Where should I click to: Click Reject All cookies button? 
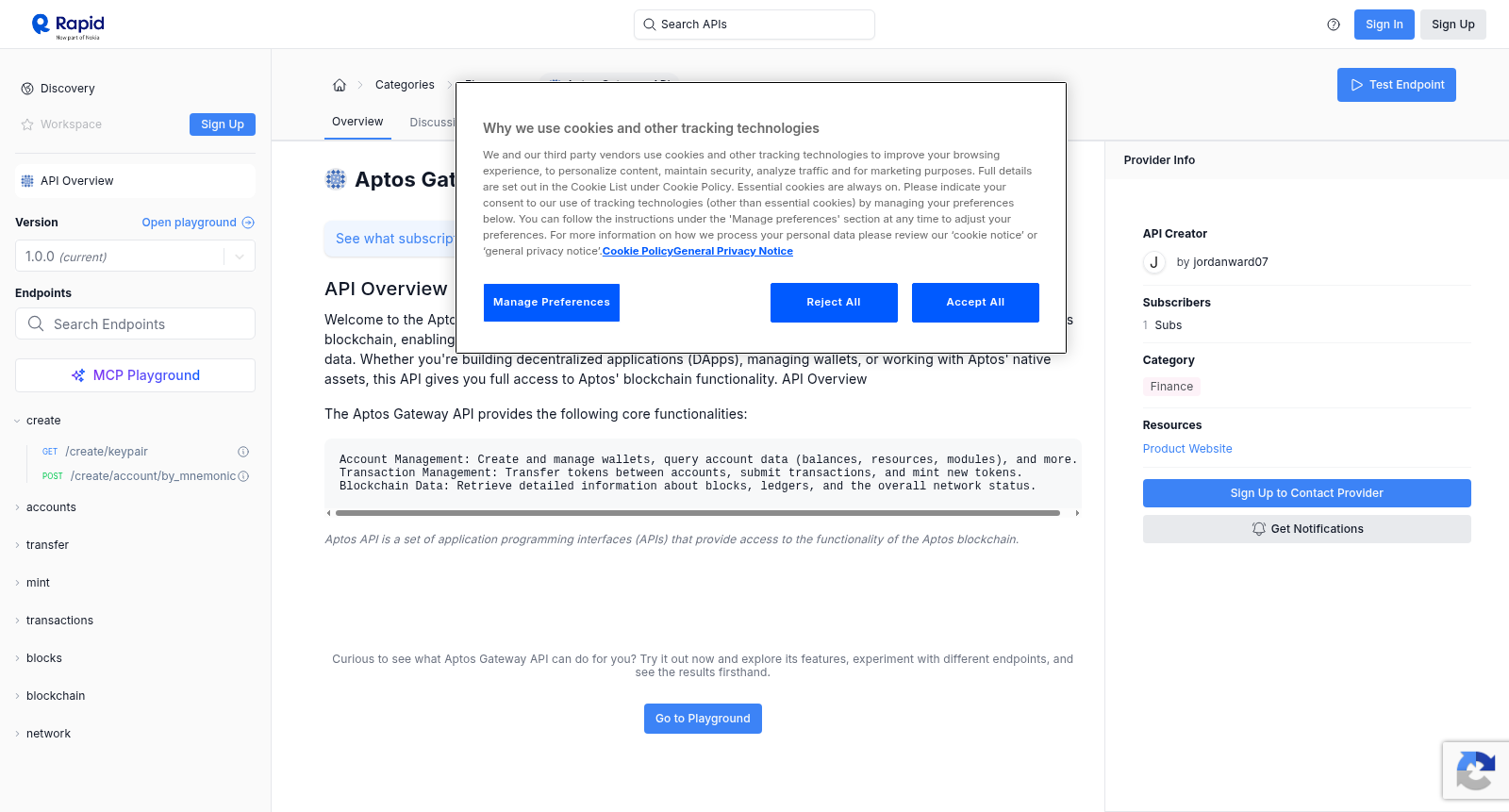tap(834, 303)
